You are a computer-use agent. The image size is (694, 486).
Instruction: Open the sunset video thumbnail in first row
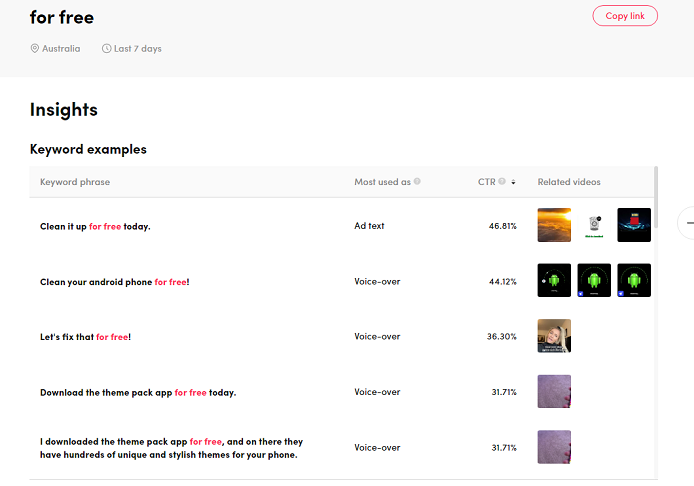tap(554, 225)
